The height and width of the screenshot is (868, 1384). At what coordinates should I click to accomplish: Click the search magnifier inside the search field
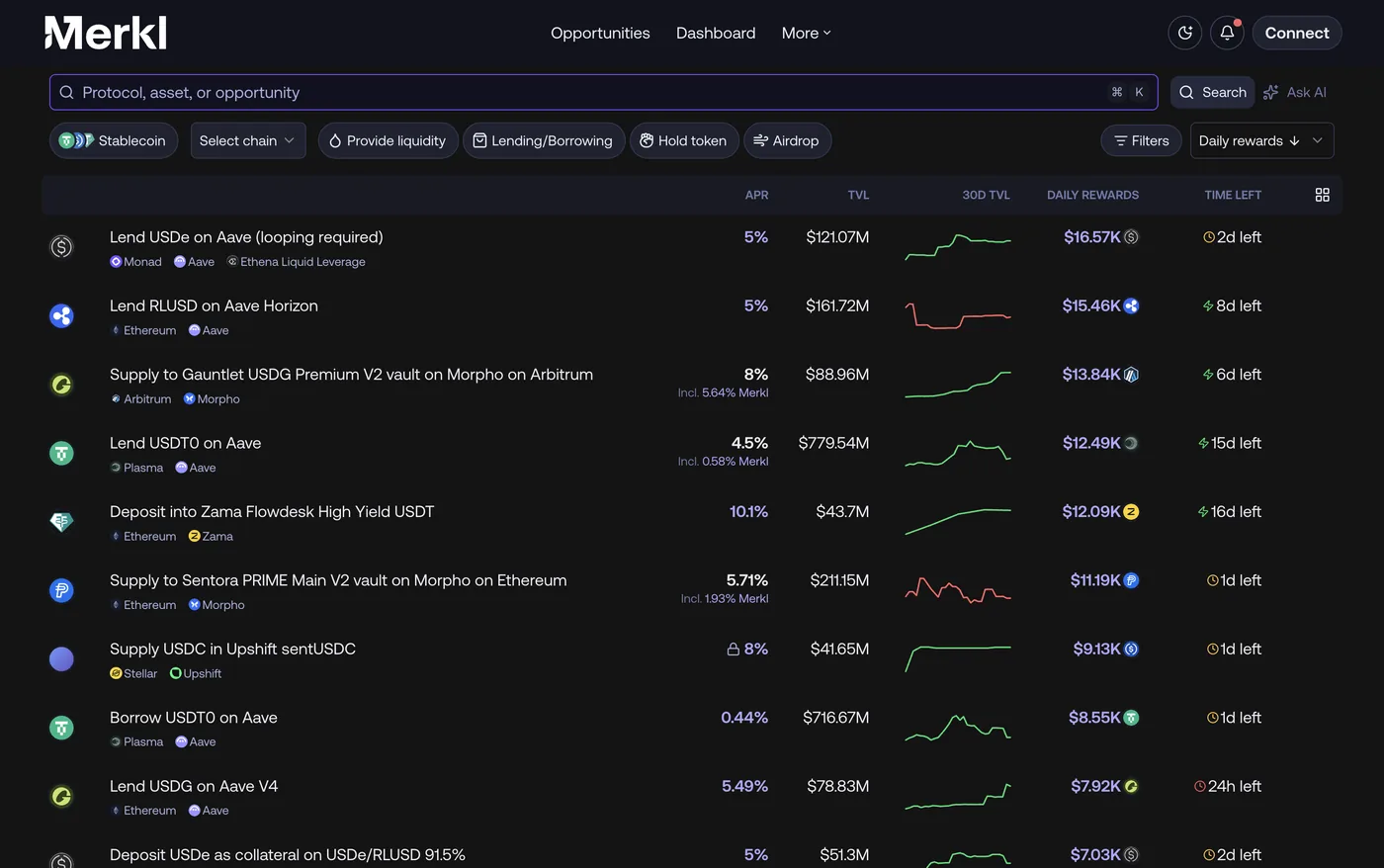pos(66,92)
